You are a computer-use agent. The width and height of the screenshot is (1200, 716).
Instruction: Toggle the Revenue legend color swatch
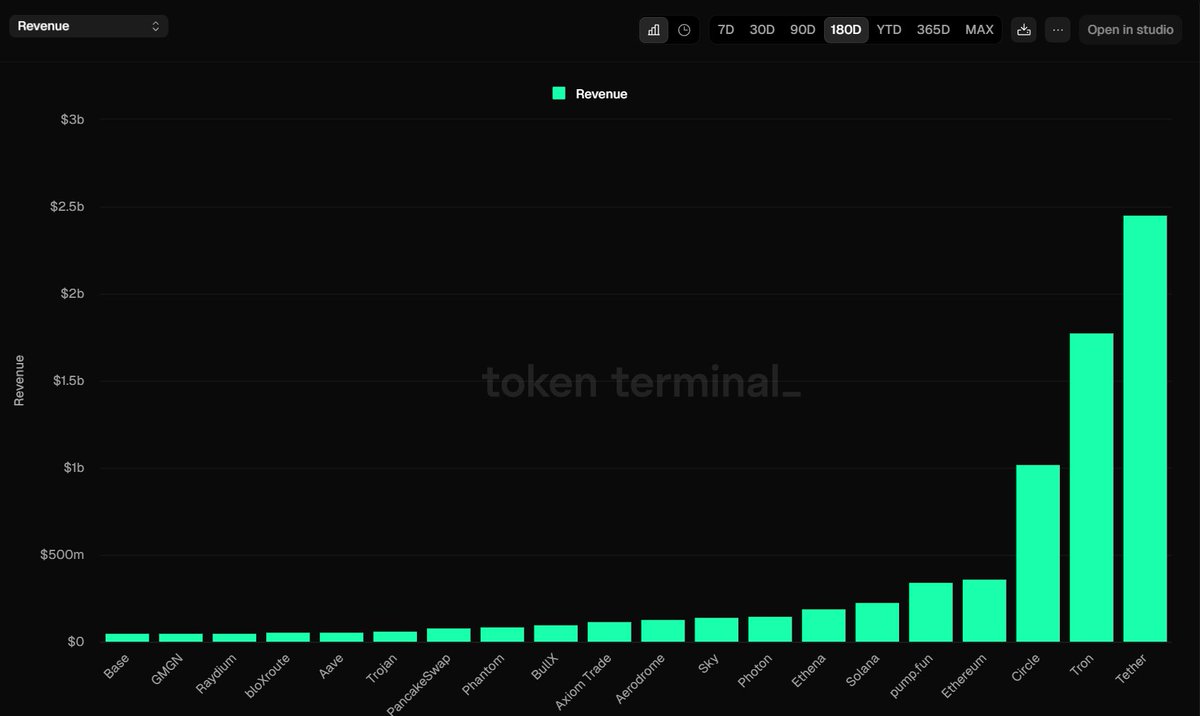559,93
